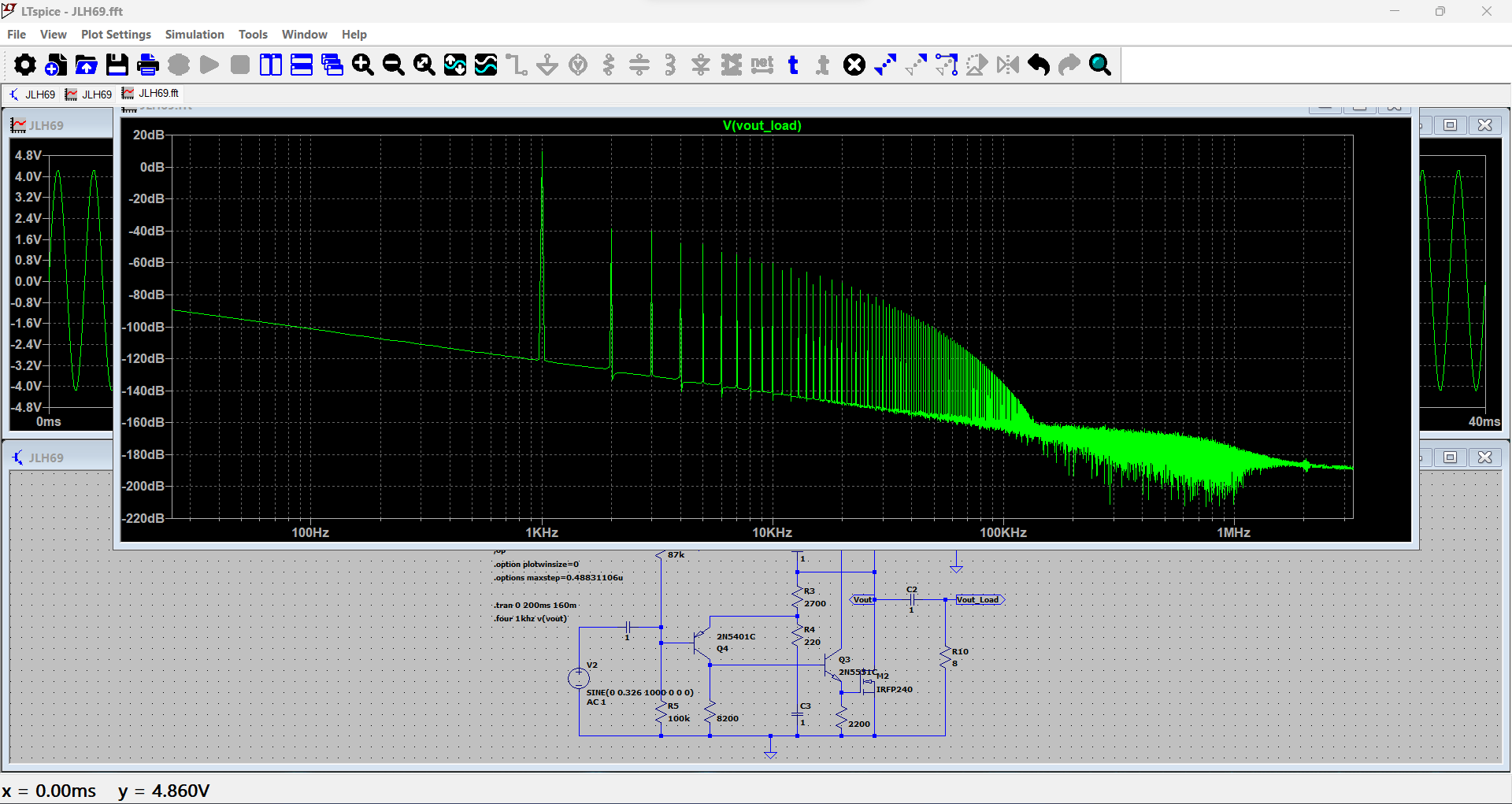Select the Net Label tool icon
Image resolution: width=1512 pixels, height=804 pixels.
(762, 65)
